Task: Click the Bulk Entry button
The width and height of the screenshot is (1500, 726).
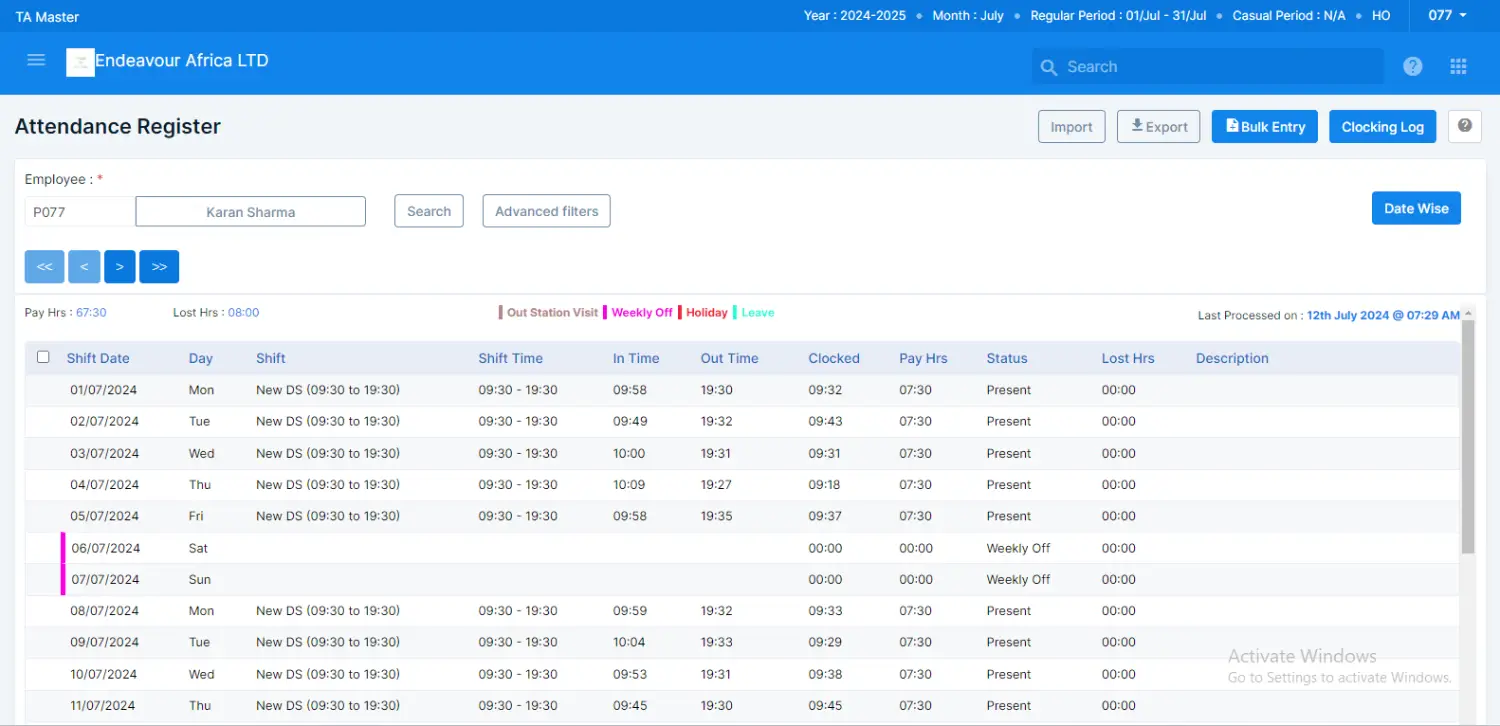Action: coord(1264,127)
